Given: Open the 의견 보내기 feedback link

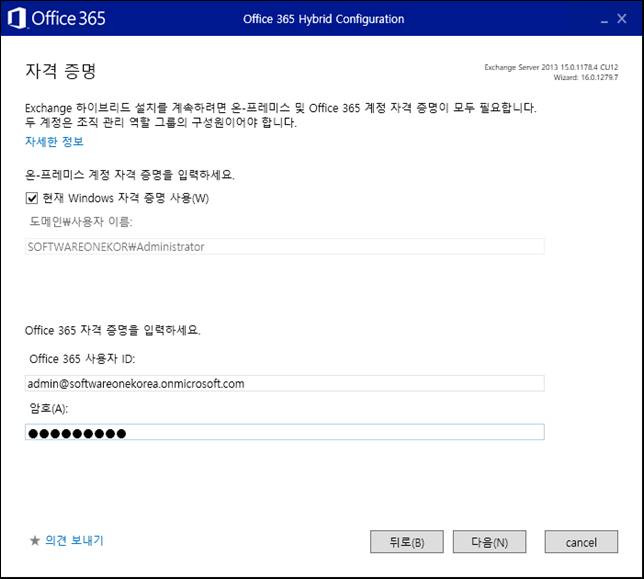Looking at the screenshot, I should 74,540.
